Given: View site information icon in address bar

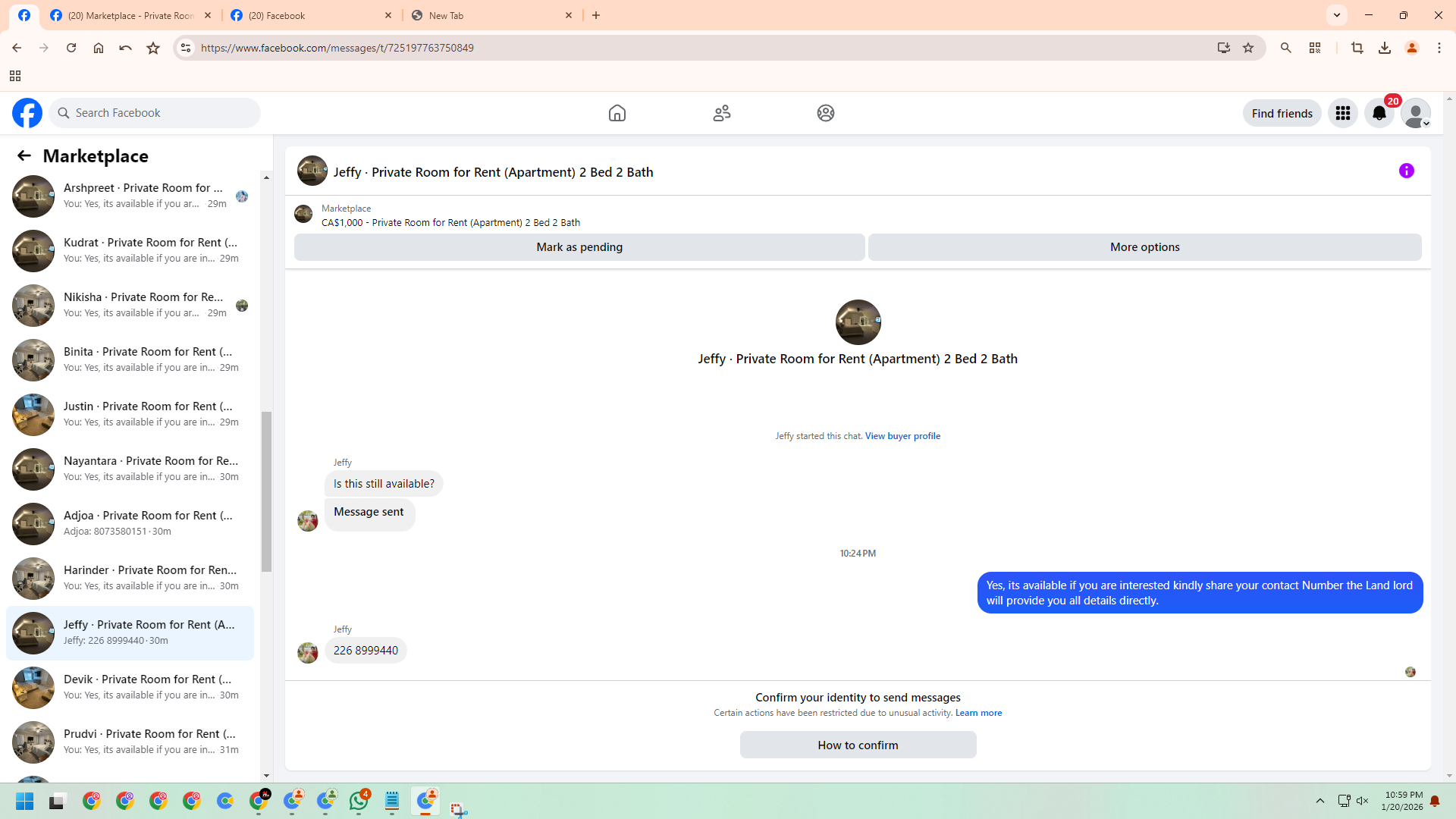Looking at the screenshot, I should click(186, 48).
